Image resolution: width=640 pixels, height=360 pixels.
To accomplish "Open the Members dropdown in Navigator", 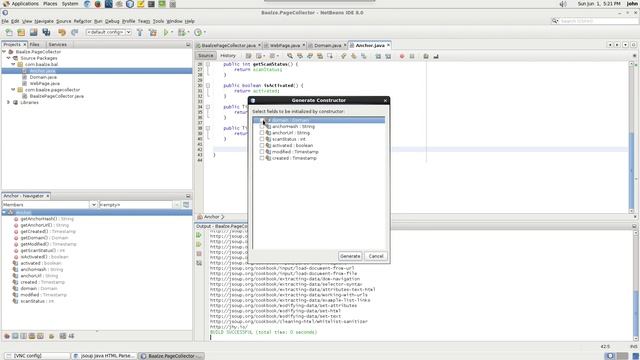I will click(x=93, y=204).
